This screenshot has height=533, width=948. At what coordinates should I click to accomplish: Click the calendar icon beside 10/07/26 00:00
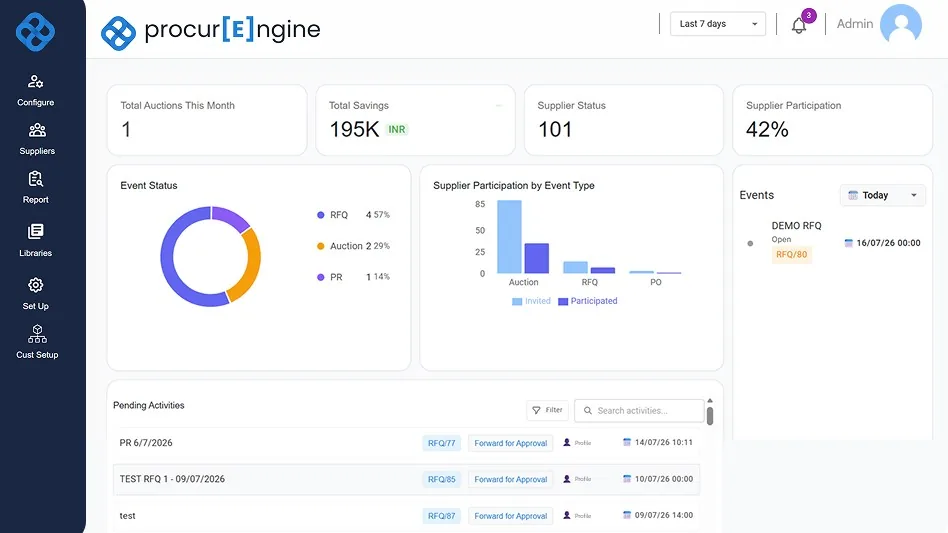click(x=627, y=479)
